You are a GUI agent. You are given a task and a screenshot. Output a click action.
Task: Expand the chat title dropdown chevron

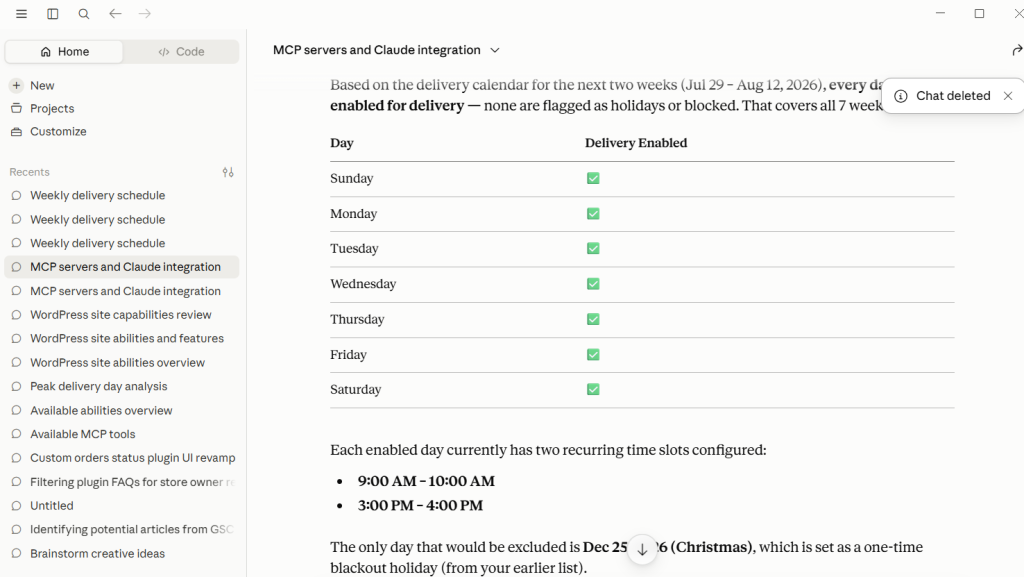coord(495,50)
